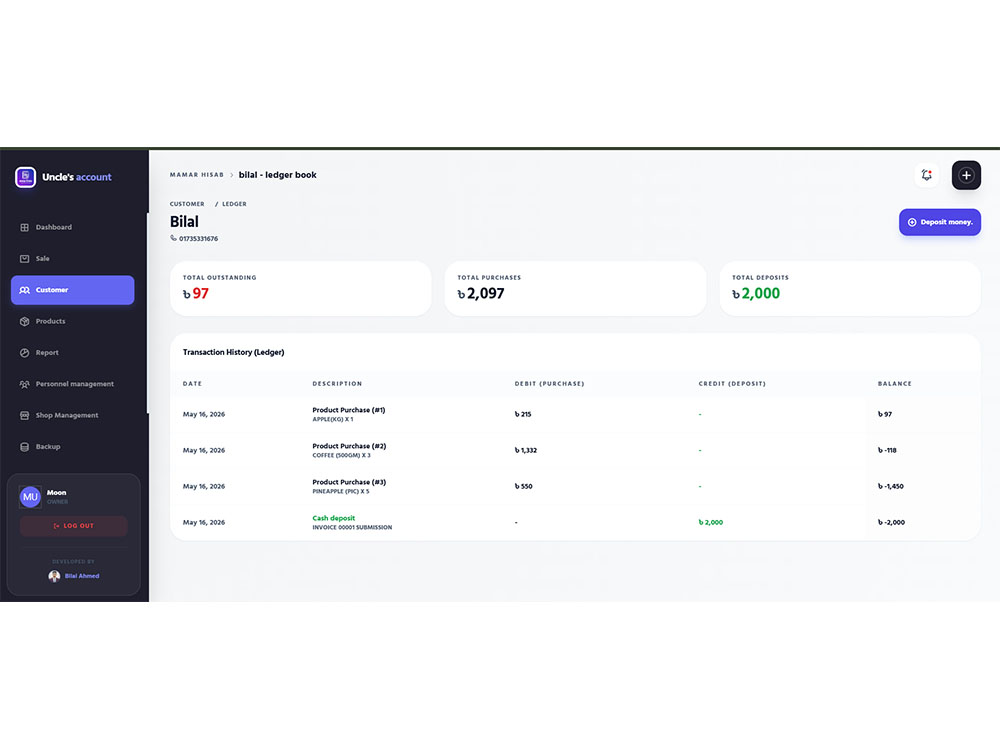Click the LEDGER breadcrumb text
Image resolution: width=1000 pixels, height=750 pixels.
234,204
